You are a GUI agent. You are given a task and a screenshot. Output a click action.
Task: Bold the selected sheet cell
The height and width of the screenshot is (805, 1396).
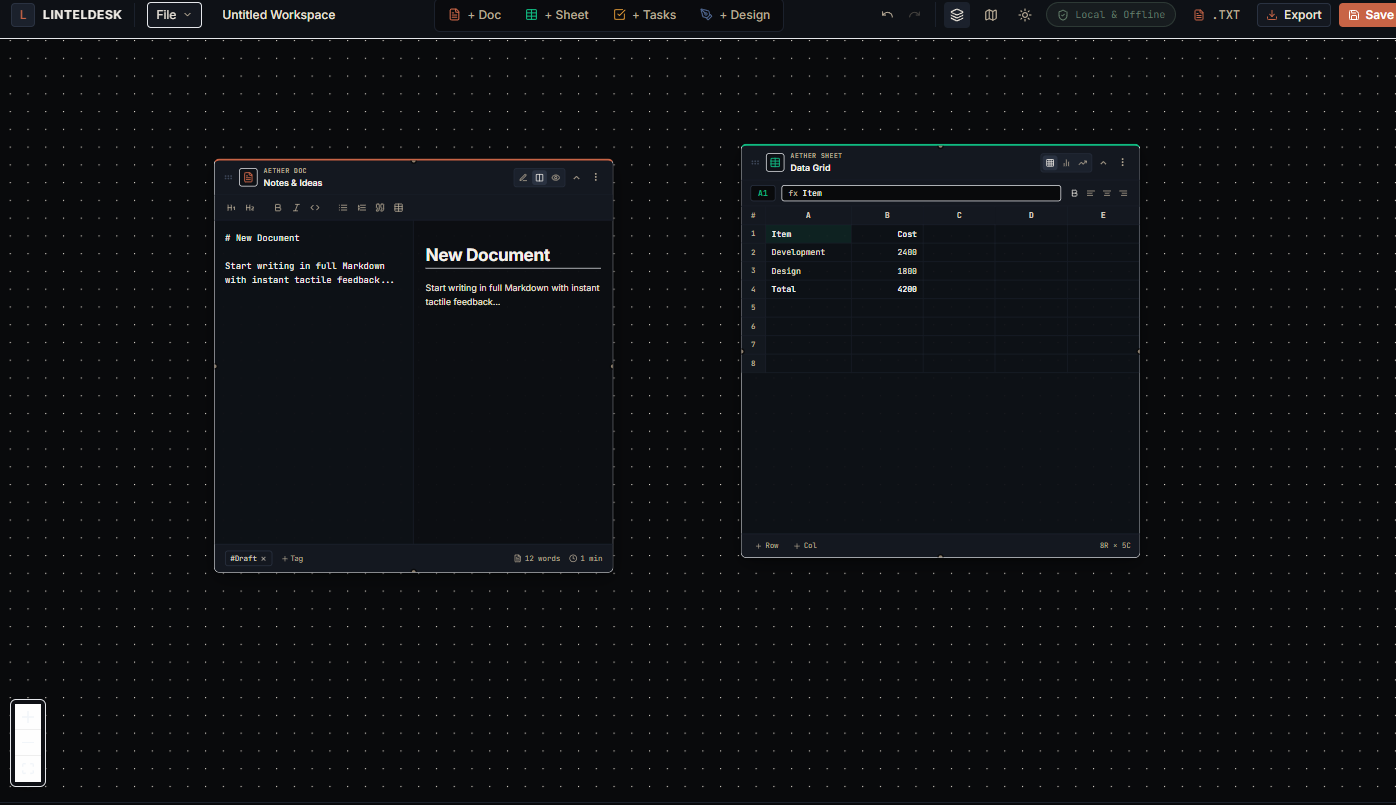(1075, 193)
